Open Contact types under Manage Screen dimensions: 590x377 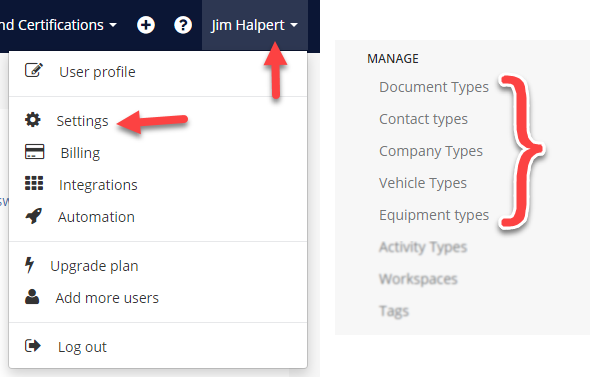point(423,119)
